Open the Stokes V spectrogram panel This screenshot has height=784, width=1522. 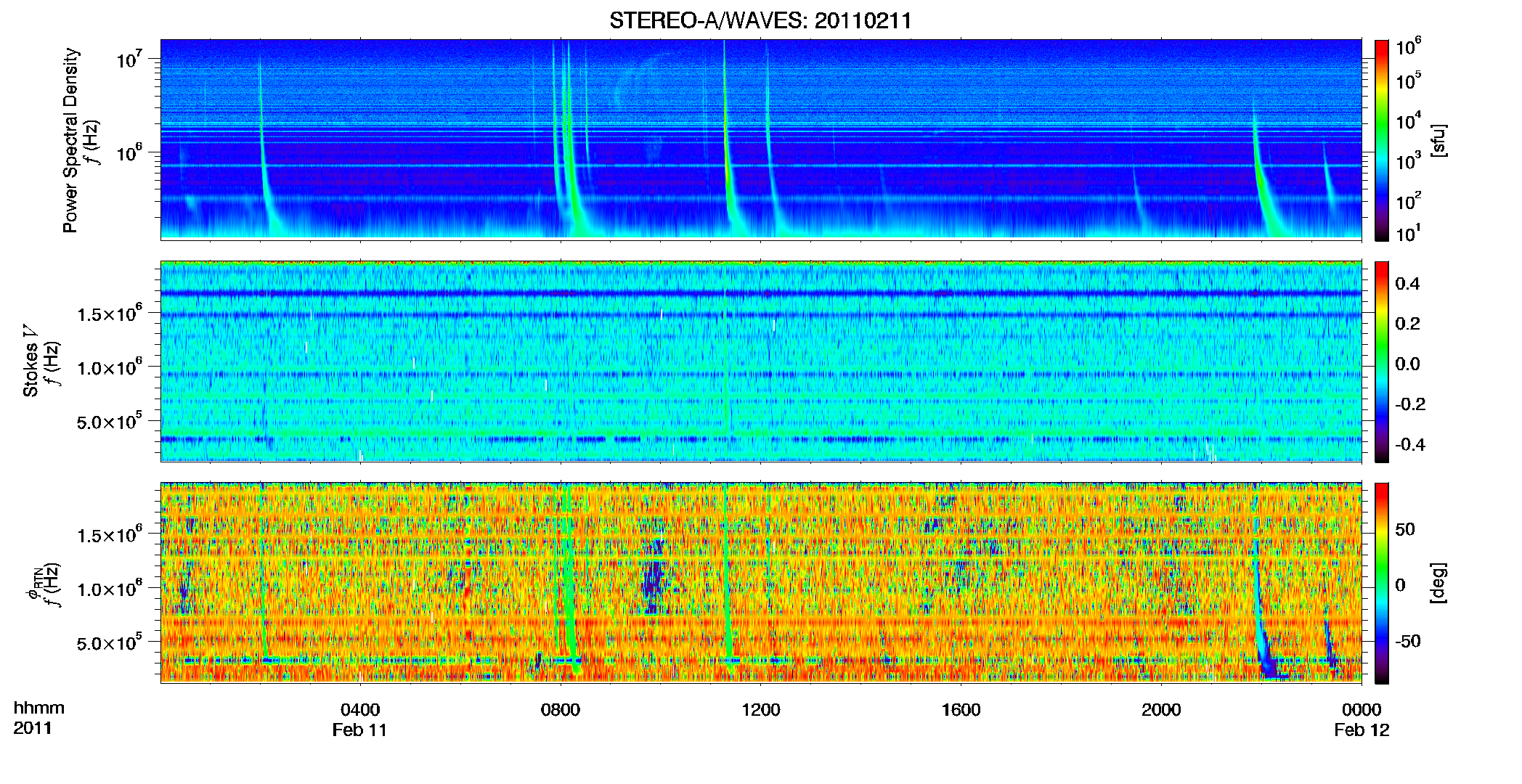(761, 362)
